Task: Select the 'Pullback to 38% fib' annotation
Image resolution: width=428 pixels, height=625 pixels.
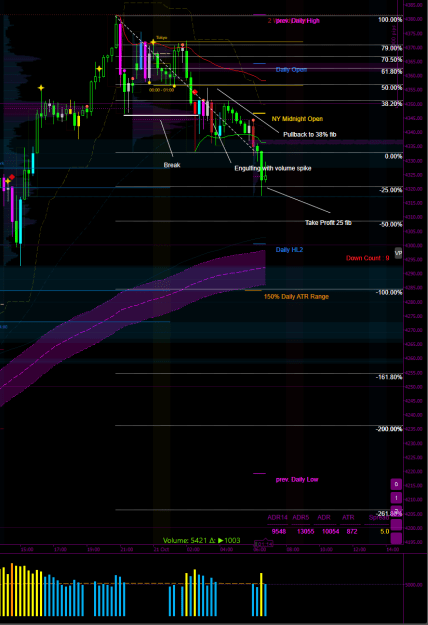Action: (x=310, y=134)
